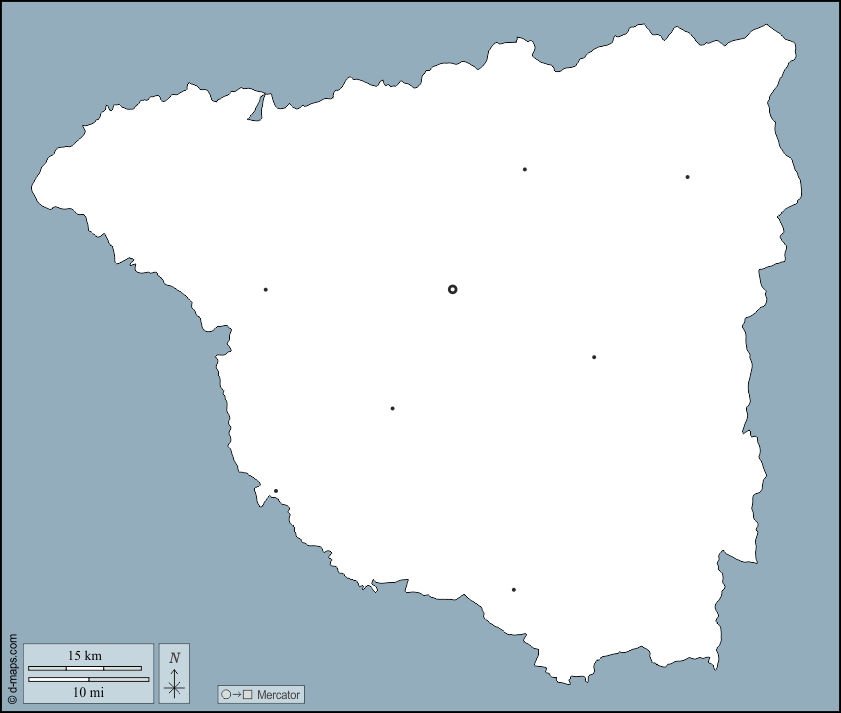
Task: Click the letter N above the compass arrow
Action: click(174, 657)
